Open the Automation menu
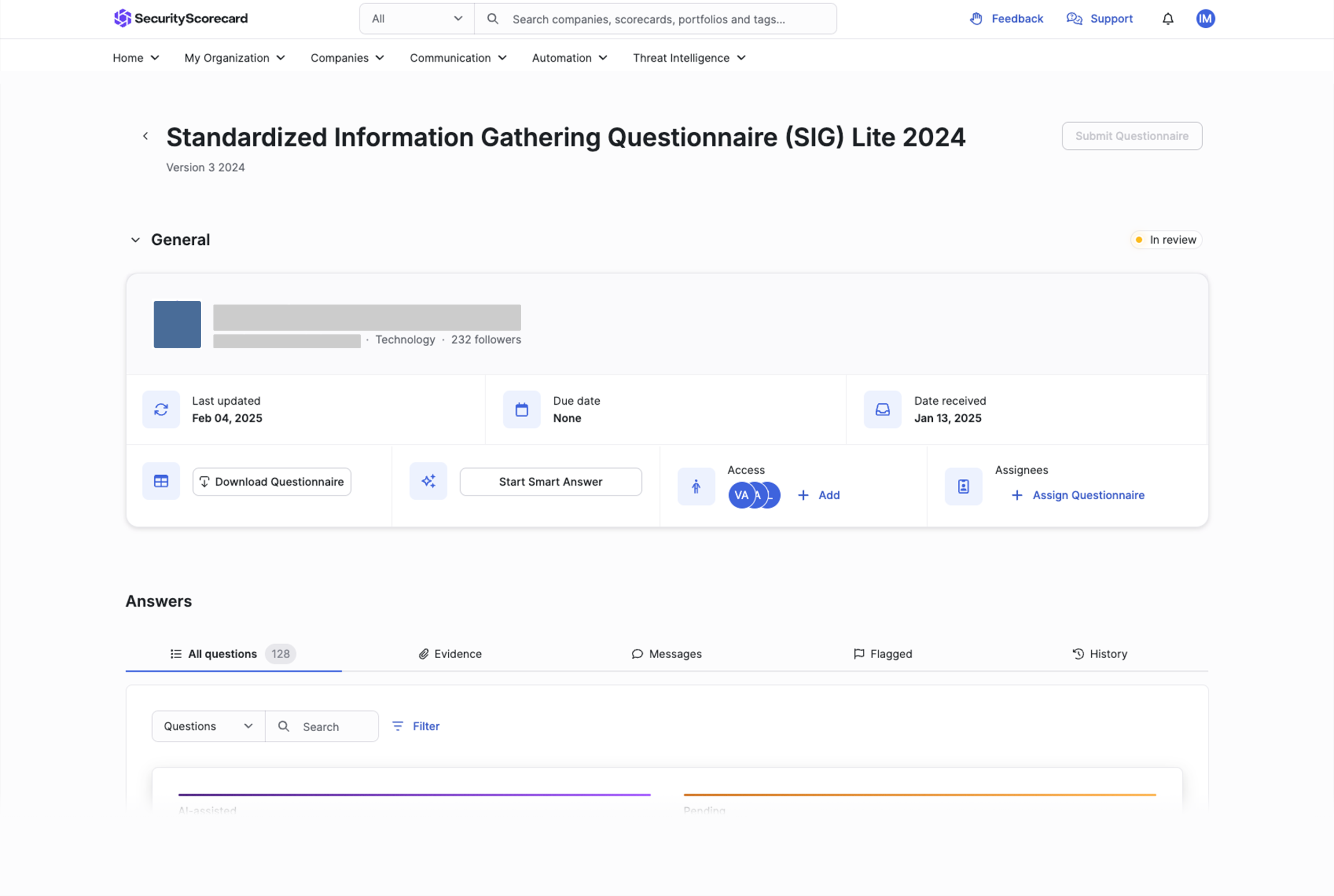Image resolution: width=1334 pixels, height=896 pixels. [570, 58]
